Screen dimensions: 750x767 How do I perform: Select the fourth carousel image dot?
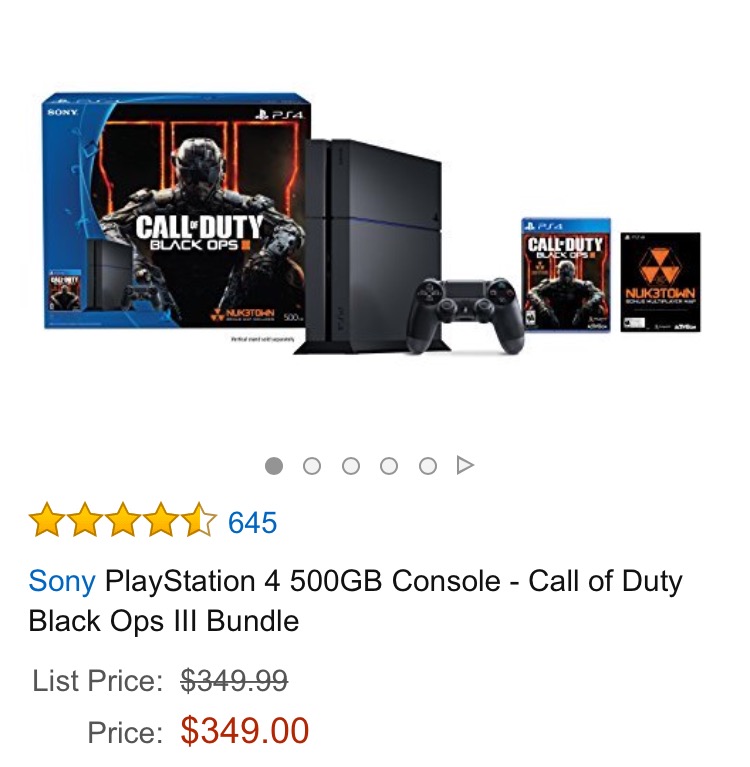[x=389, y=466]
